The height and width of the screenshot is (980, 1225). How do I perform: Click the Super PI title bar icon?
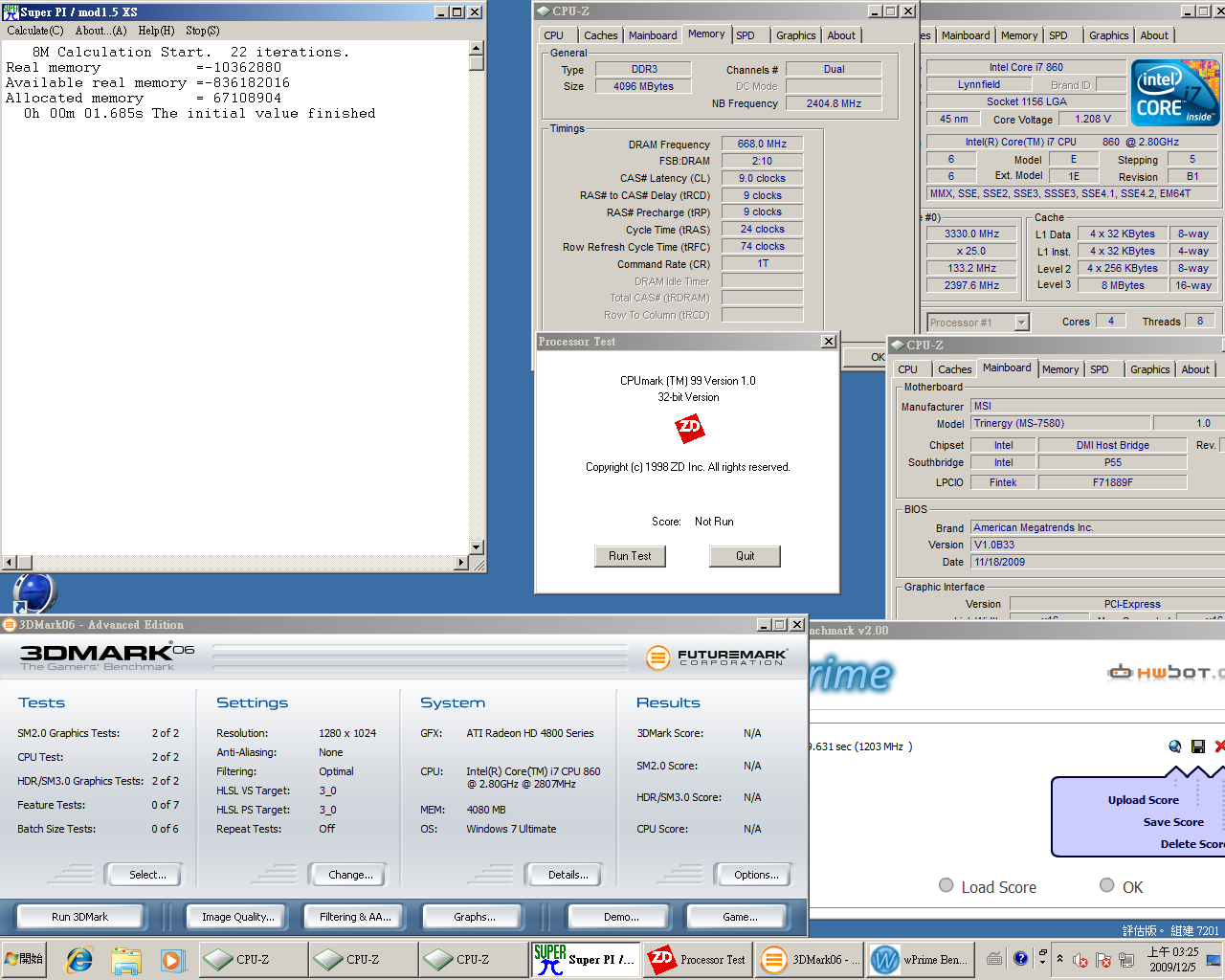point(11,12)
